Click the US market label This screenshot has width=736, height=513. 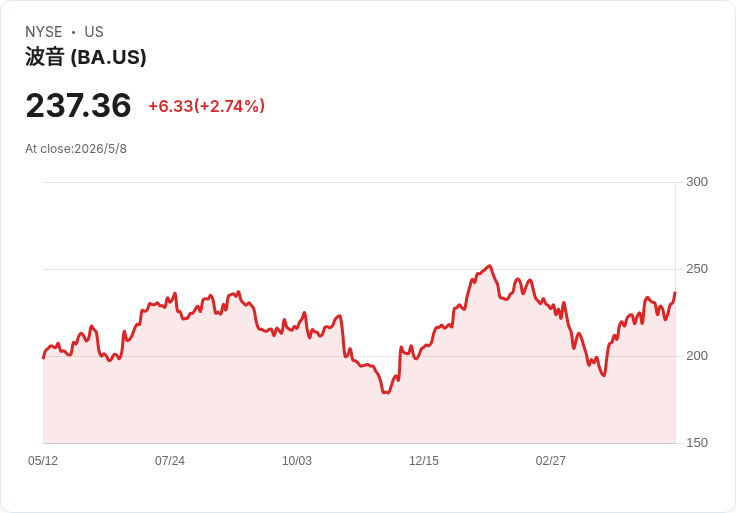(94, 32)
